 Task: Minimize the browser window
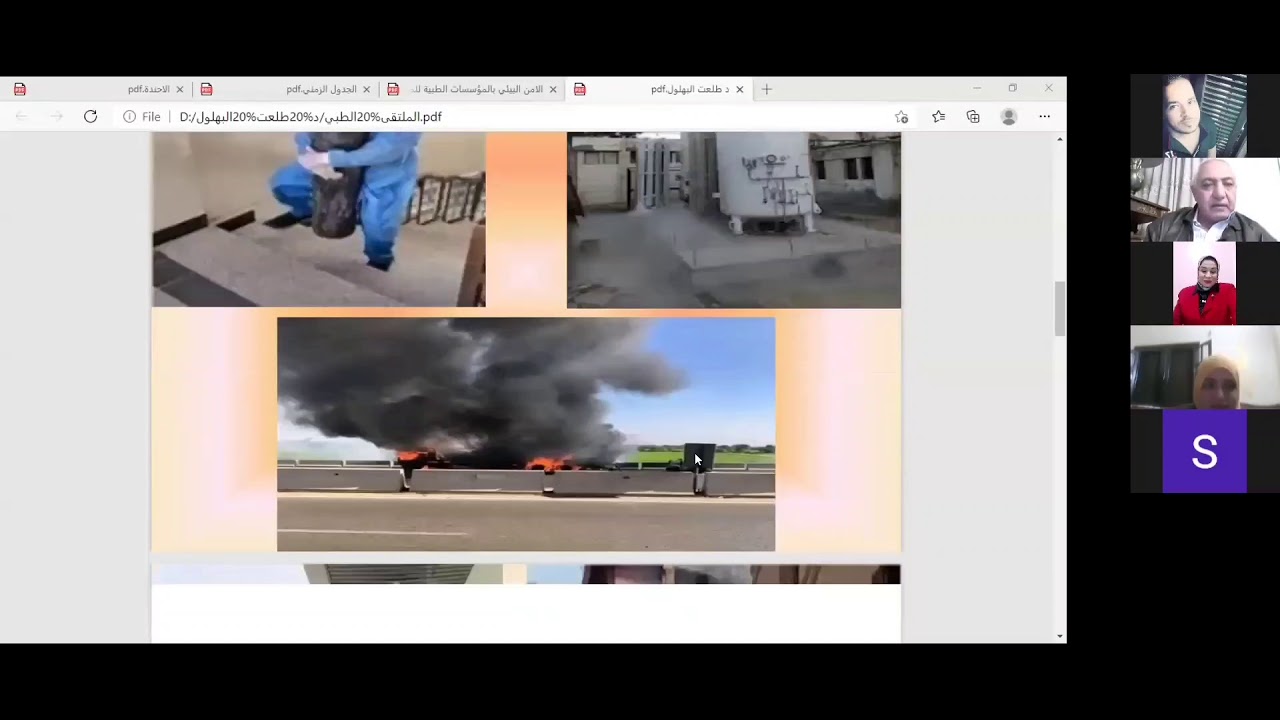tap(977, 88)
